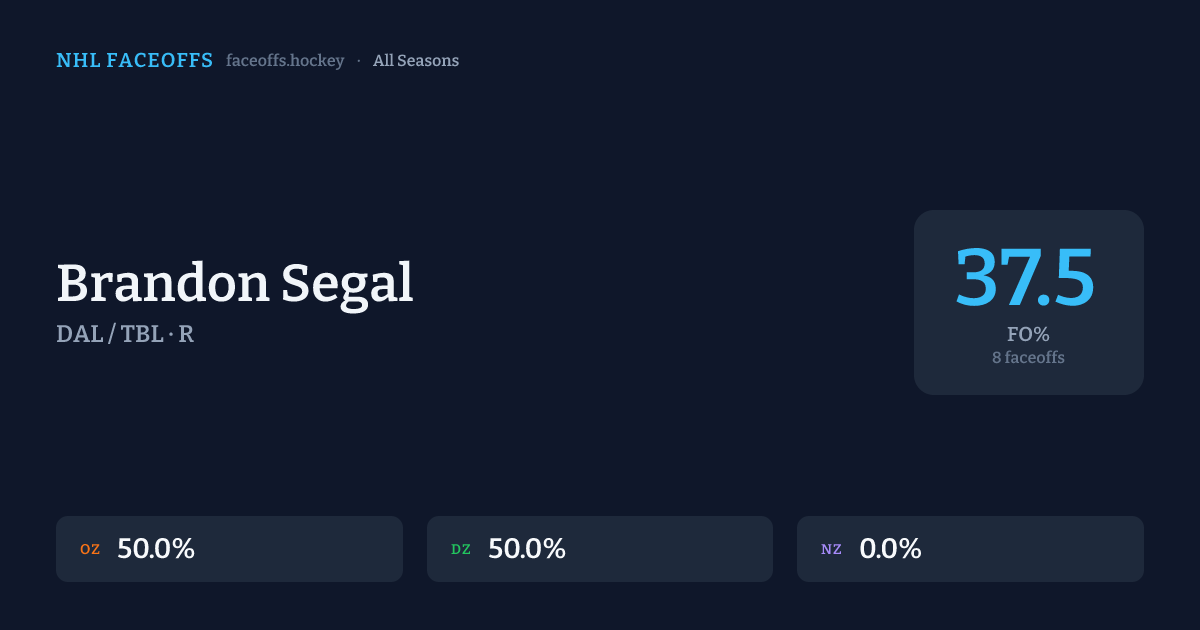Click the purple NZ zone label
The height and width of the screenshot is (630, 1200).
(832, 549)
